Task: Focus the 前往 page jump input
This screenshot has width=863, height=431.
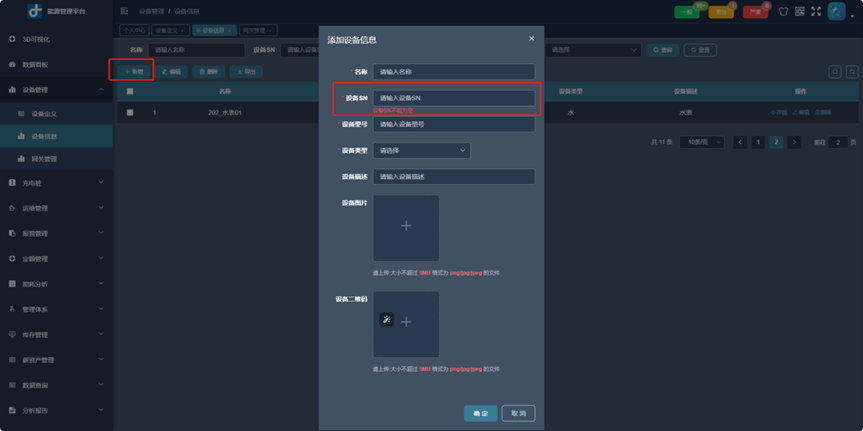Action: tap(838, 142)
